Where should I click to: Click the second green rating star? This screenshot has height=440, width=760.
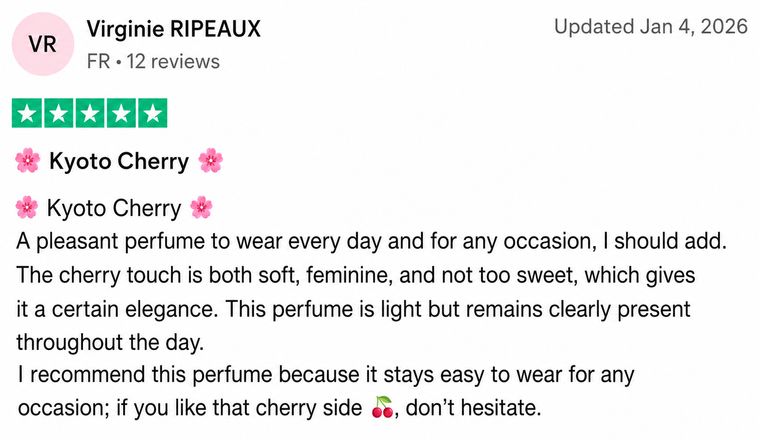59,113
